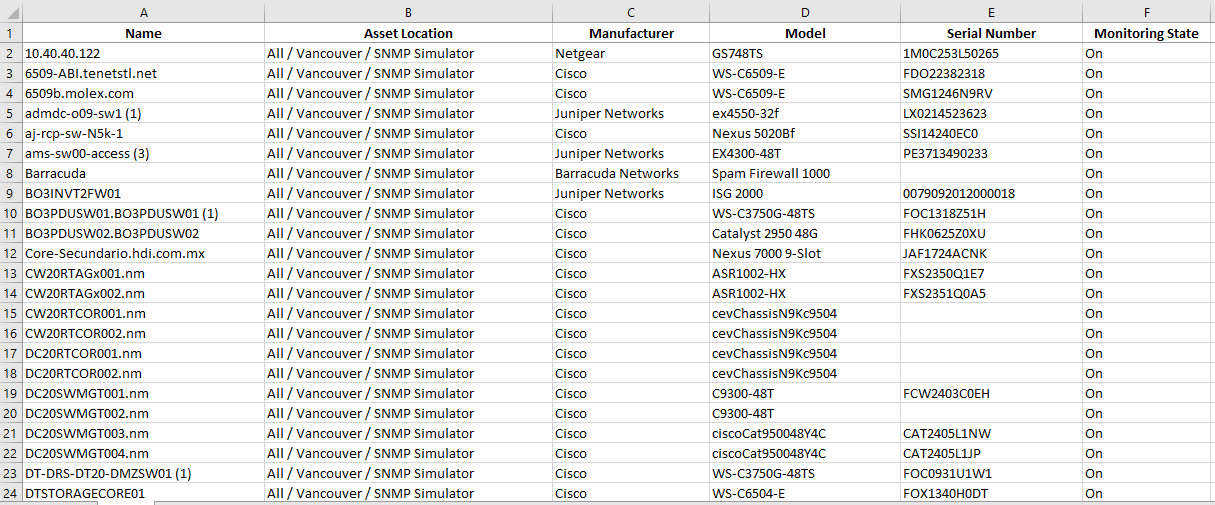Select serial number FDO22382318 cell

(991, 73)
